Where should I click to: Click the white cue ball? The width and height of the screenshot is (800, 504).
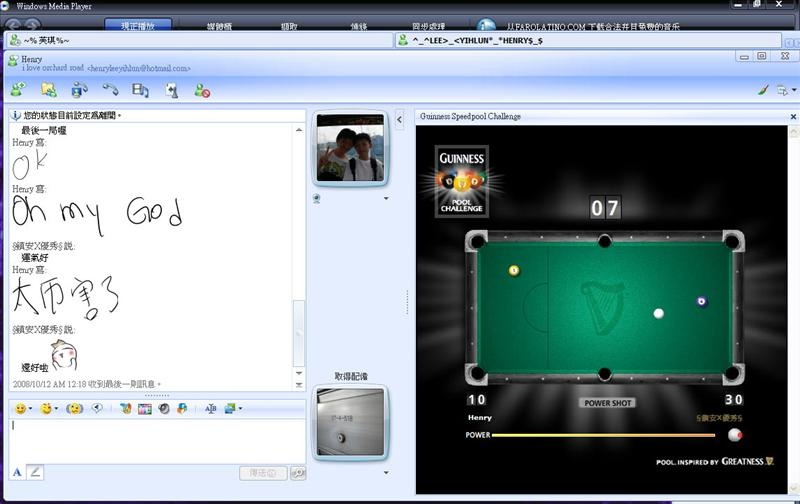tap(659, 313)
